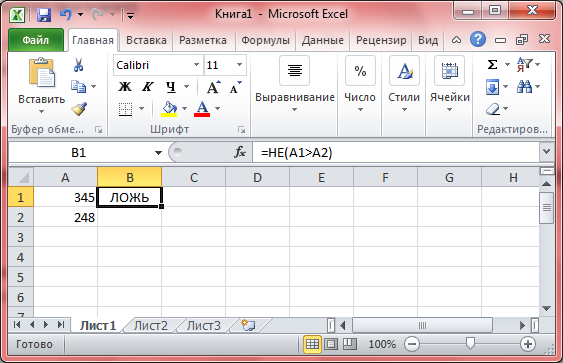Open Customize Quick Access Toolbar dropdown

click(x=130, y=15)
